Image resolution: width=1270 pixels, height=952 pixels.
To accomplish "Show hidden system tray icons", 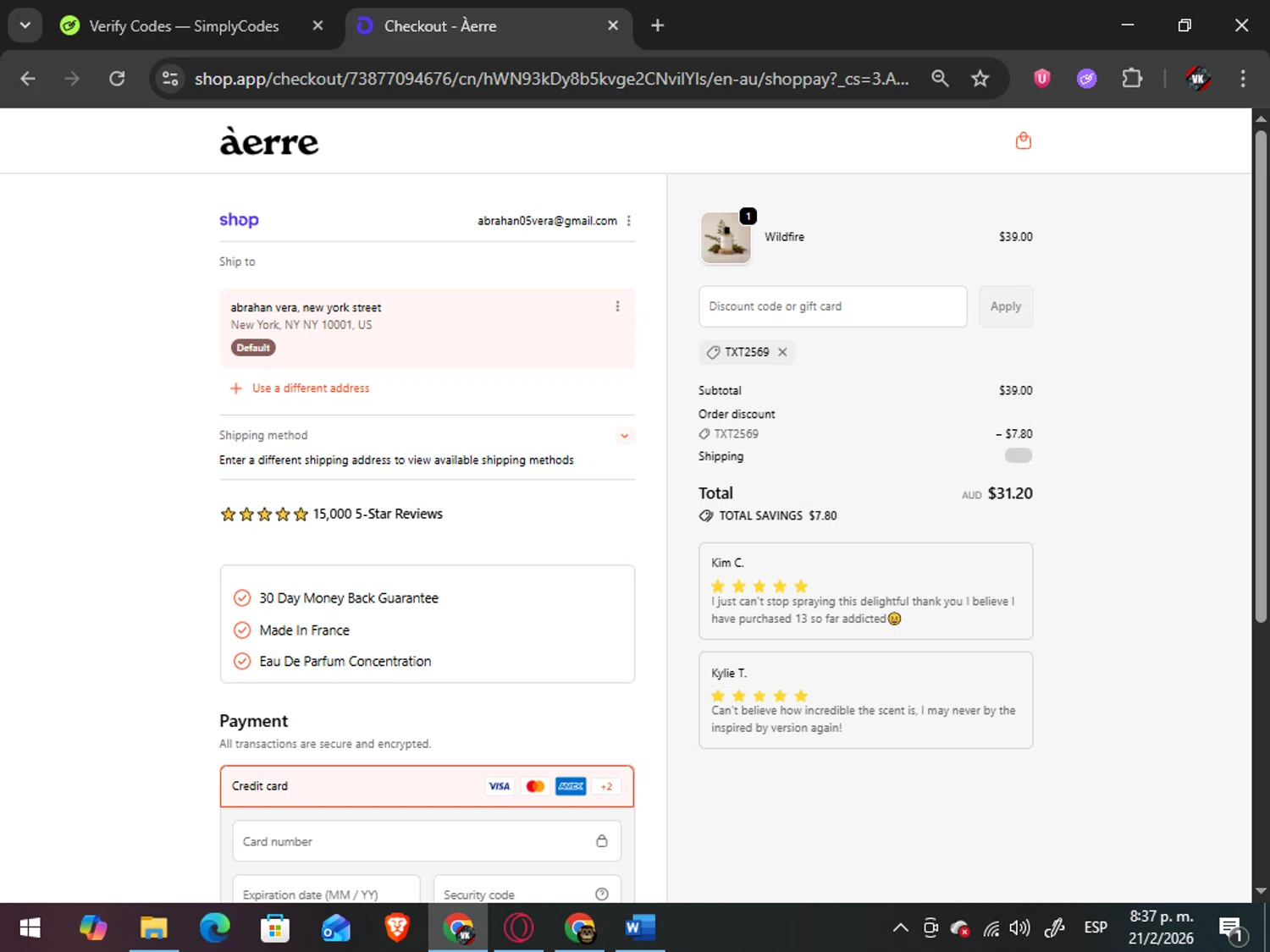I will tap(901, 928).
